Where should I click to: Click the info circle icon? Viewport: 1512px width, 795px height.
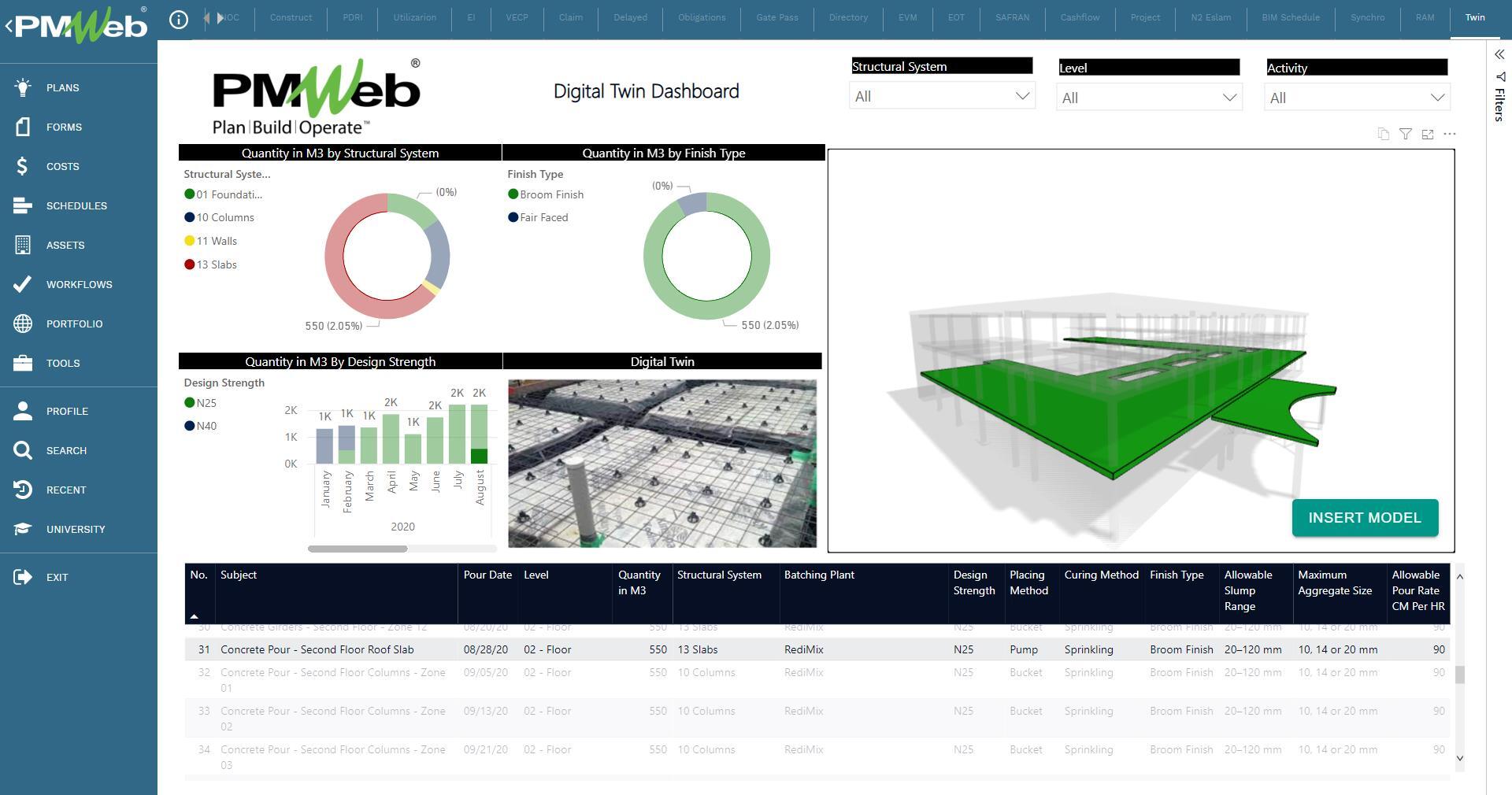click(x=179, y=19)
